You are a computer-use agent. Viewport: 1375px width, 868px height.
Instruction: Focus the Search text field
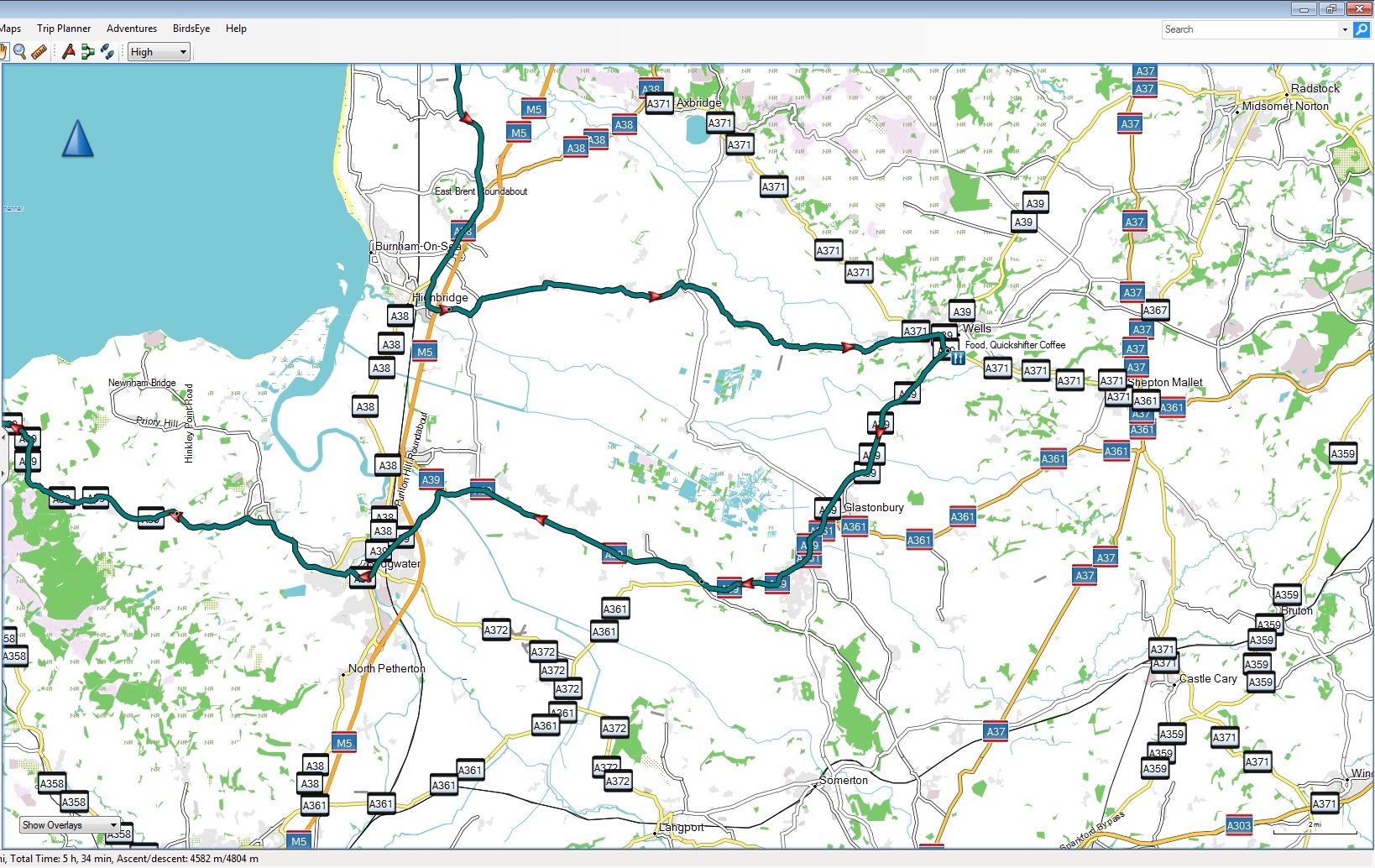(x=1251, y=29)
